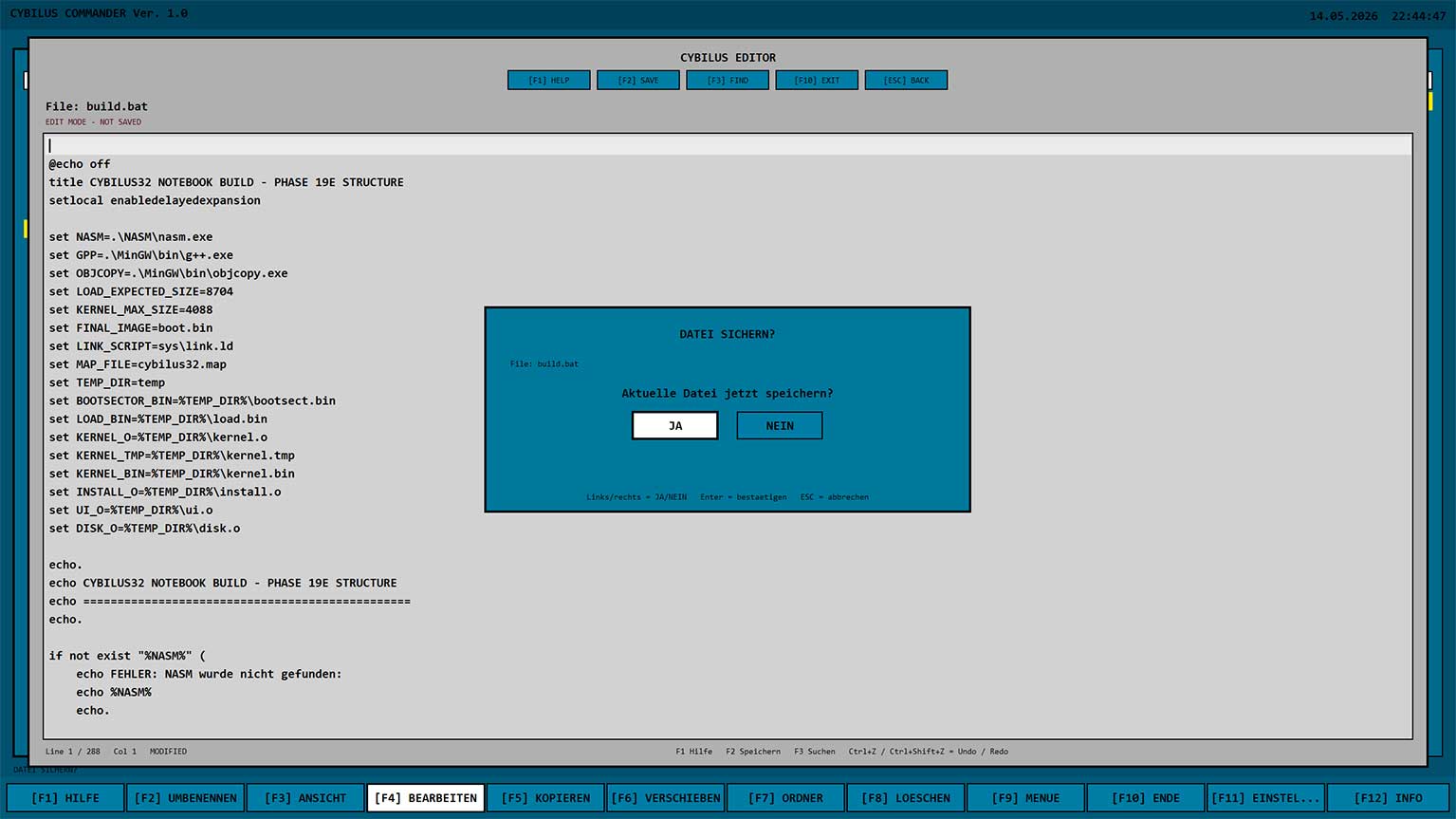The width and height of the screenshot is (1456, 819).
Task: Click the 'title CYBILUS32 NOTEBOOK BUILD' line
Action: tap(226, 182)
